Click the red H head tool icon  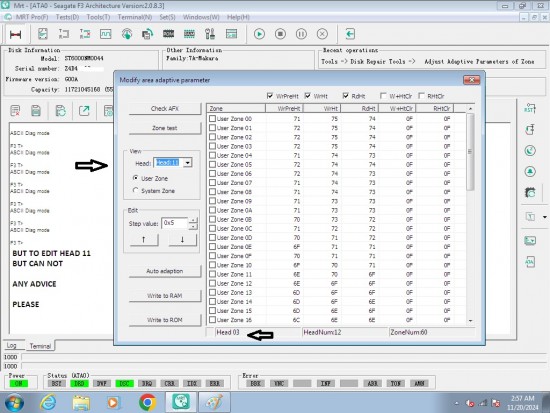16,34
